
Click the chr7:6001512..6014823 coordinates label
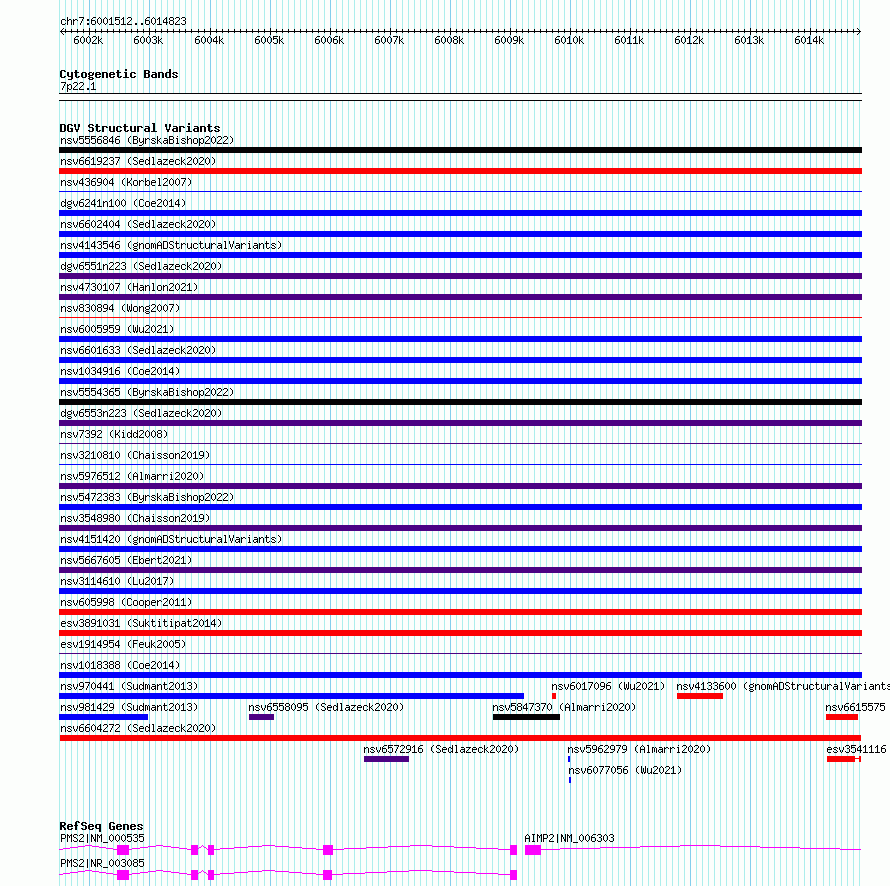(123, 21)
